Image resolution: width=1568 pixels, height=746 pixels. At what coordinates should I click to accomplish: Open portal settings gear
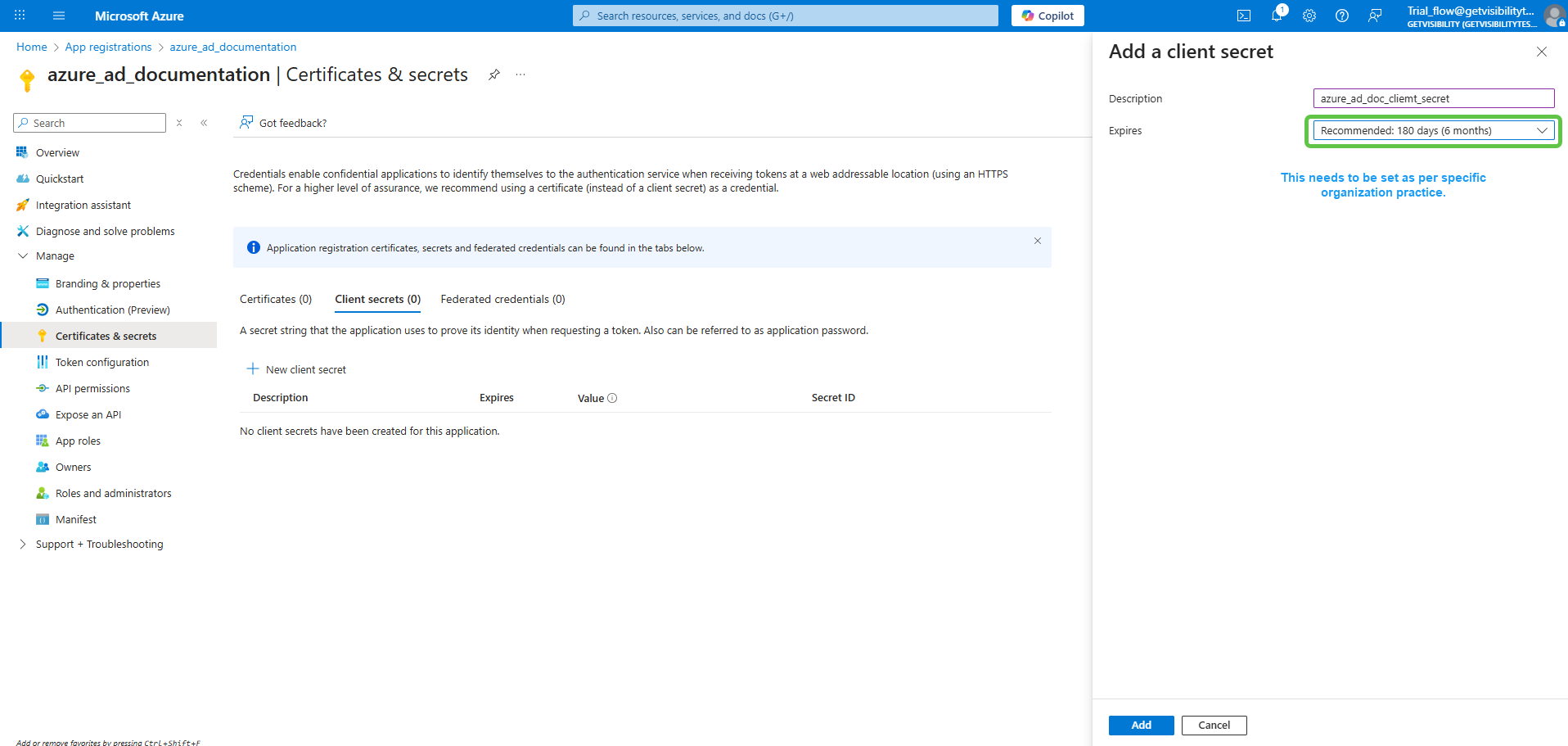(1309, 16)
